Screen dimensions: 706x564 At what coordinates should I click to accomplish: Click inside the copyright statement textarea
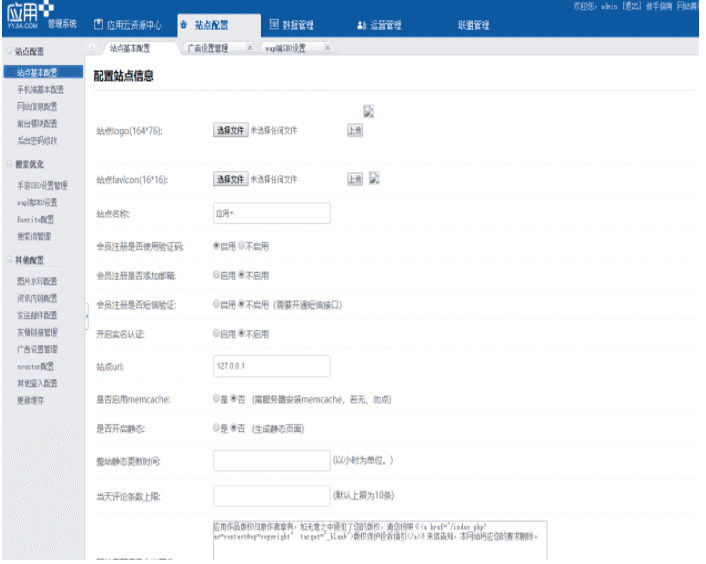coord(380,541)
